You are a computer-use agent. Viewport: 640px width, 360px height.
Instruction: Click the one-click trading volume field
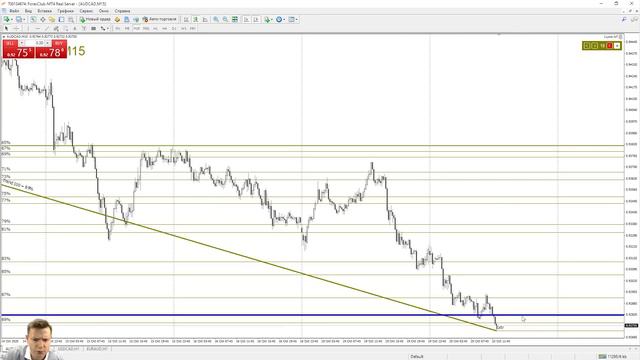pyautogui.click(x=36, y=43)
